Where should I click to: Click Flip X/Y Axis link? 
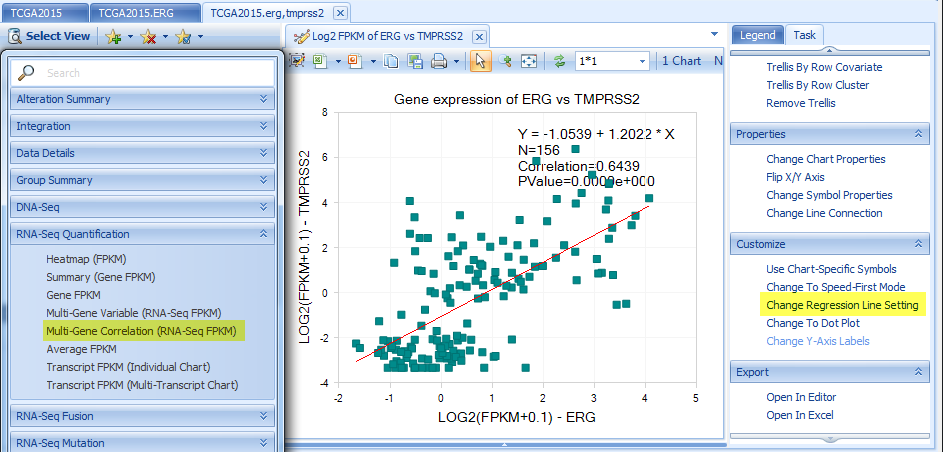pyautogui.click(x=795, y=177)
